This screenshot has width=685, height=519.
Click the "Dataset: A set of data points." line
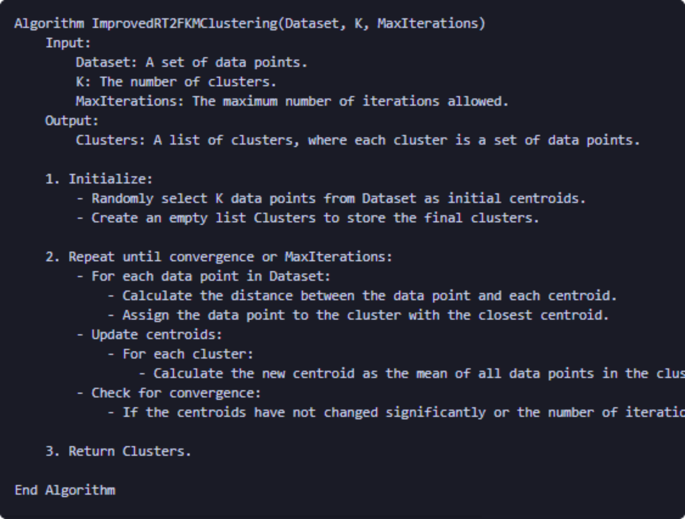click(x=192, y=62)
